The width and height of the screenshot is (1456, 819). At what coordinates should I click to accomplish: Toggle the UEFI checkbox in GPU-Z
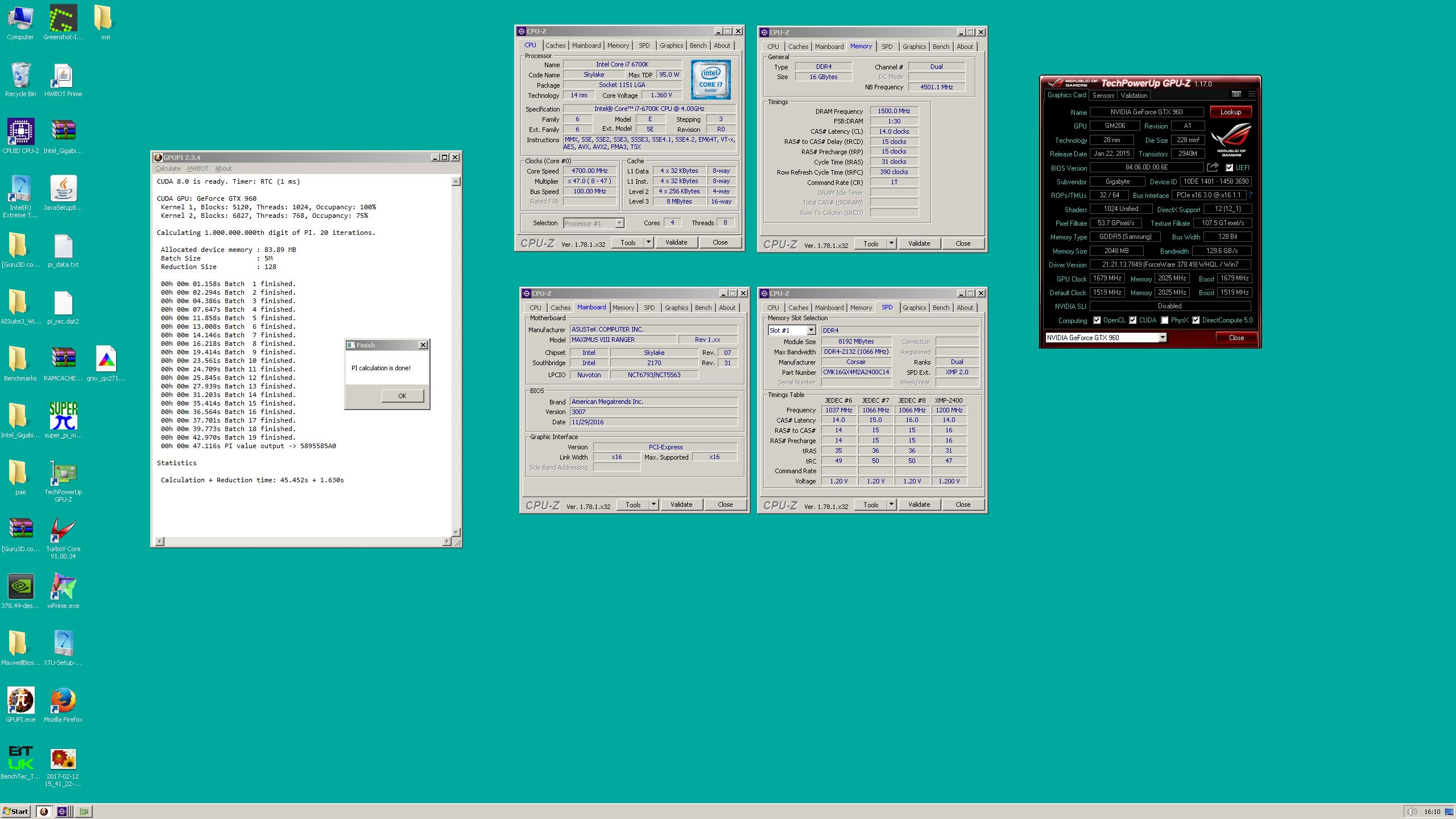[x=1229, y=168]
